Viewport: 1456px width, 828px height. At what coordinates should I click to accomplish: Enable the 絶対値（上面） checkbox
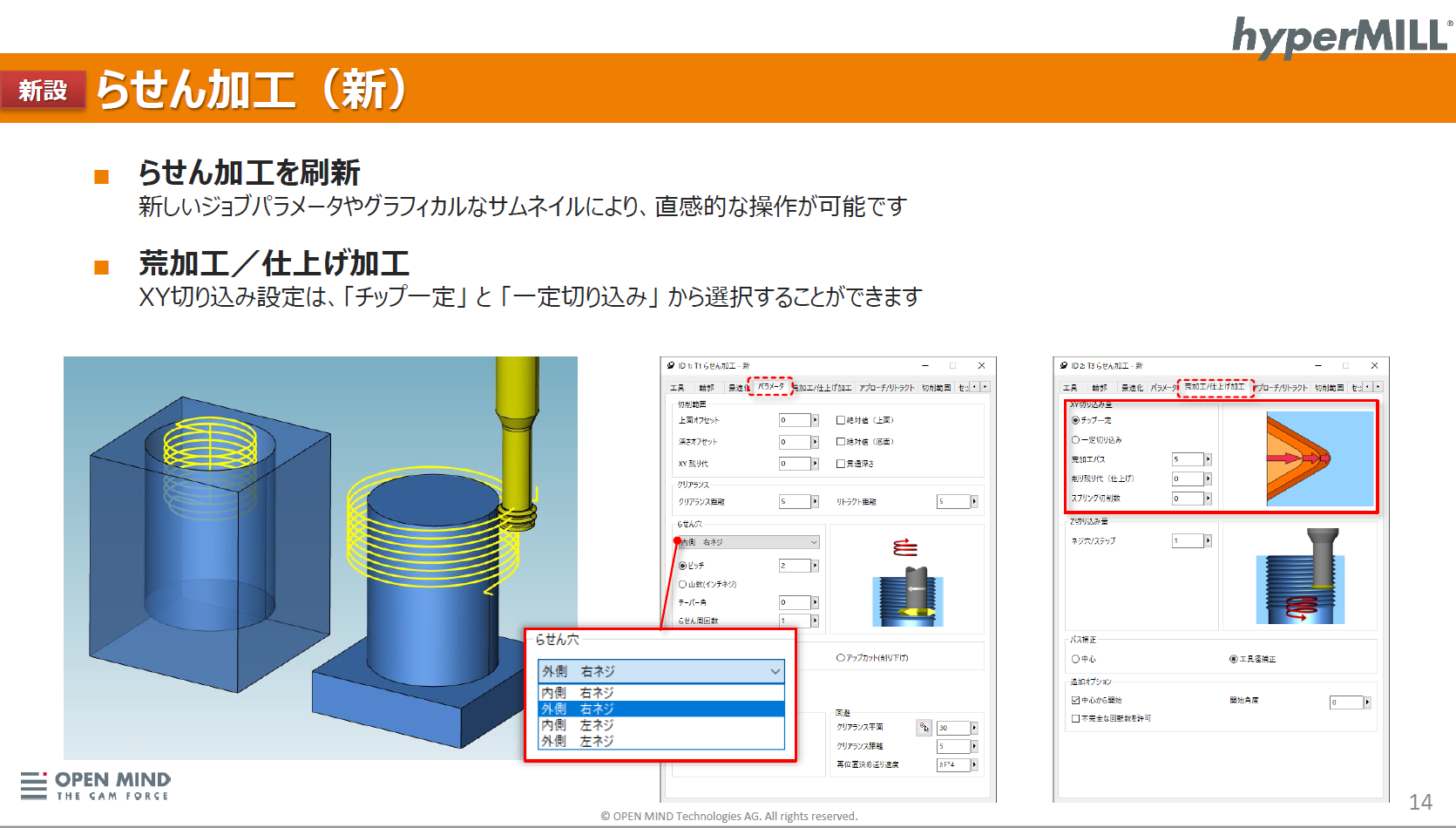pos(841,420)
